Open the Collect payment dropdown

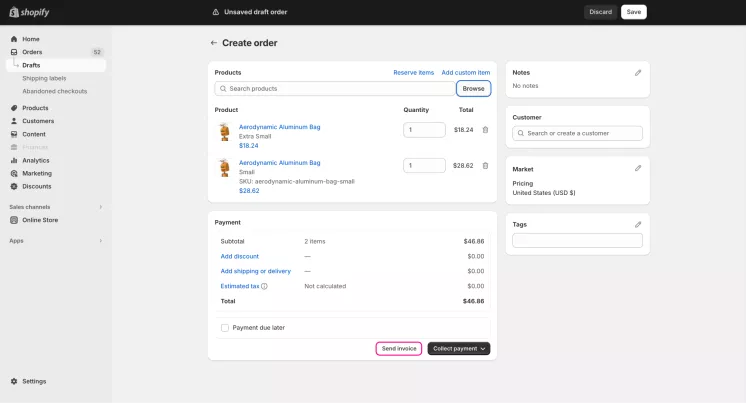[459, 349]
